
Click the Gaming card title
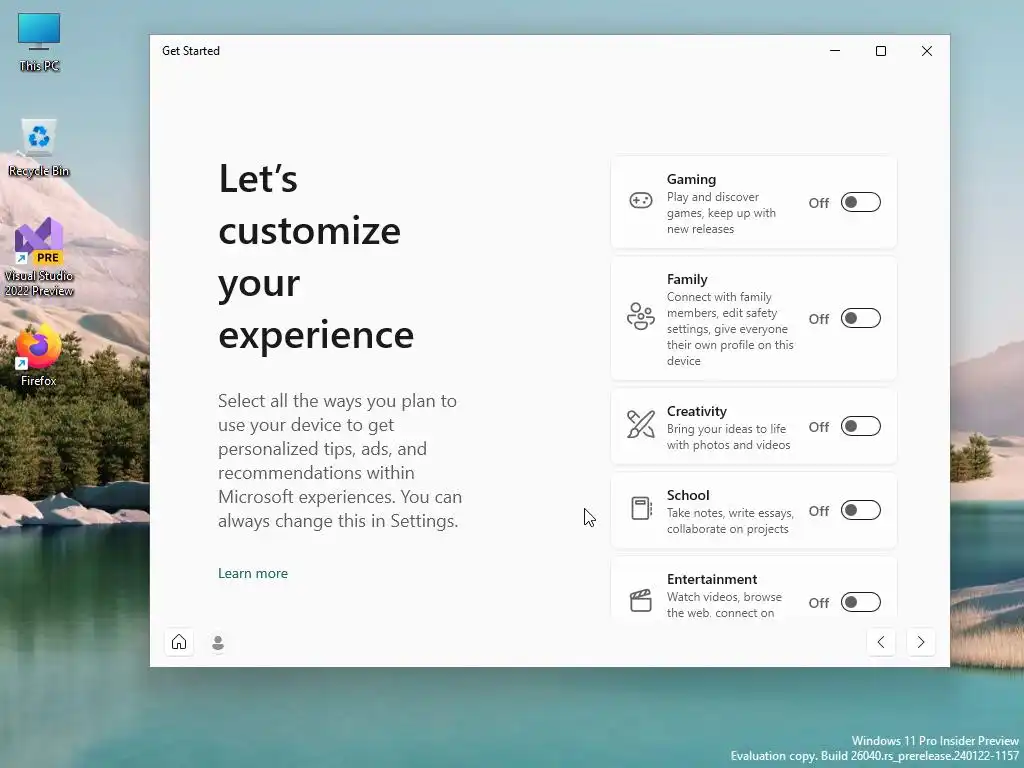point(691,179)
